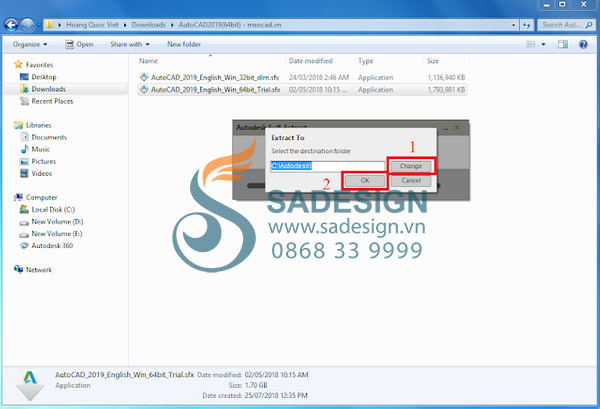The width and height of the screenshot is (600, 409).
Task: Click Cancel in Extract To dialog
Action: click(x=411, y=181)
